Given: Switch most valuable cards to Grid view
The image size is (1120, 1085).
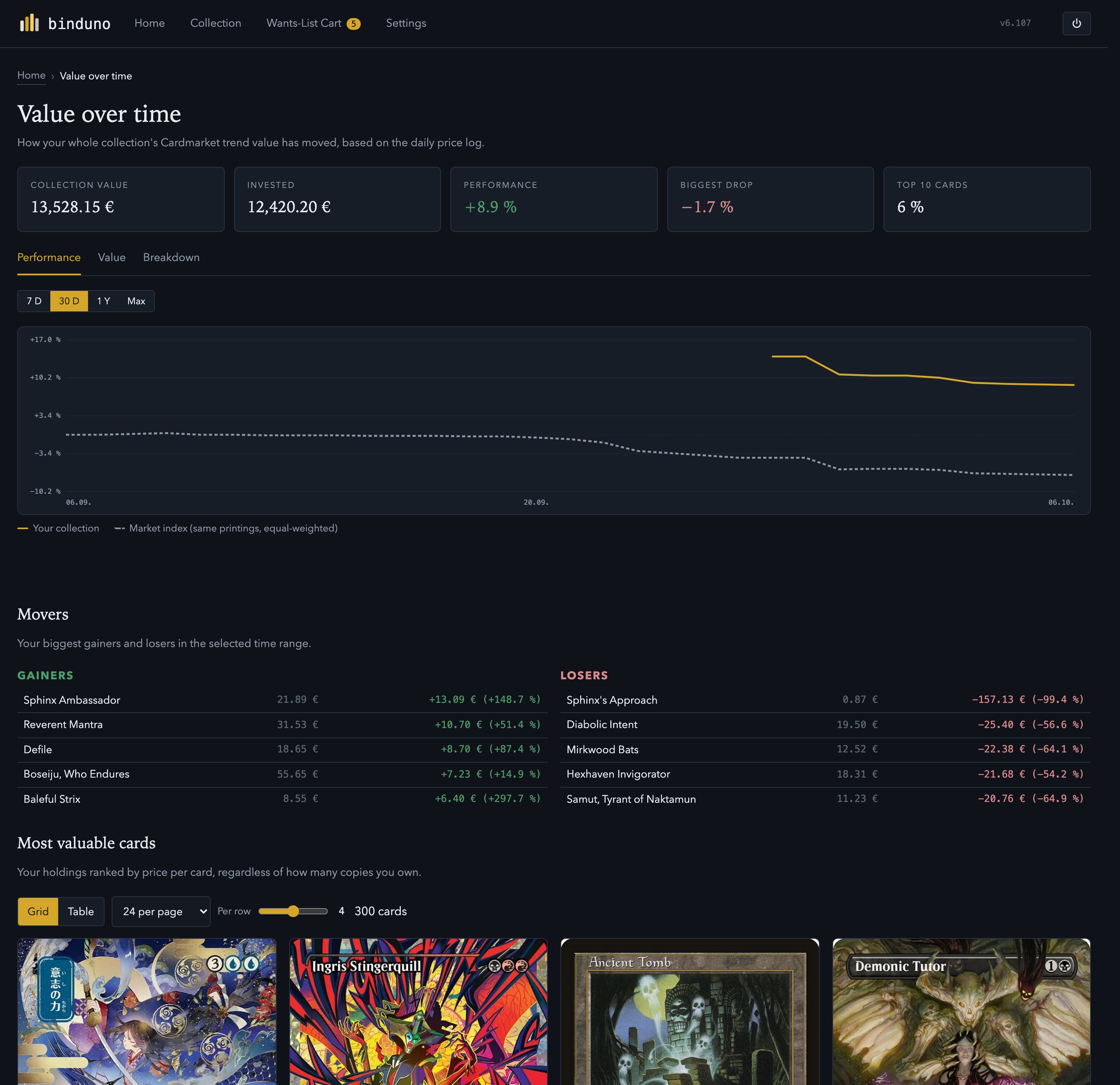Looking at the screenshot, I should coord(38,911).
